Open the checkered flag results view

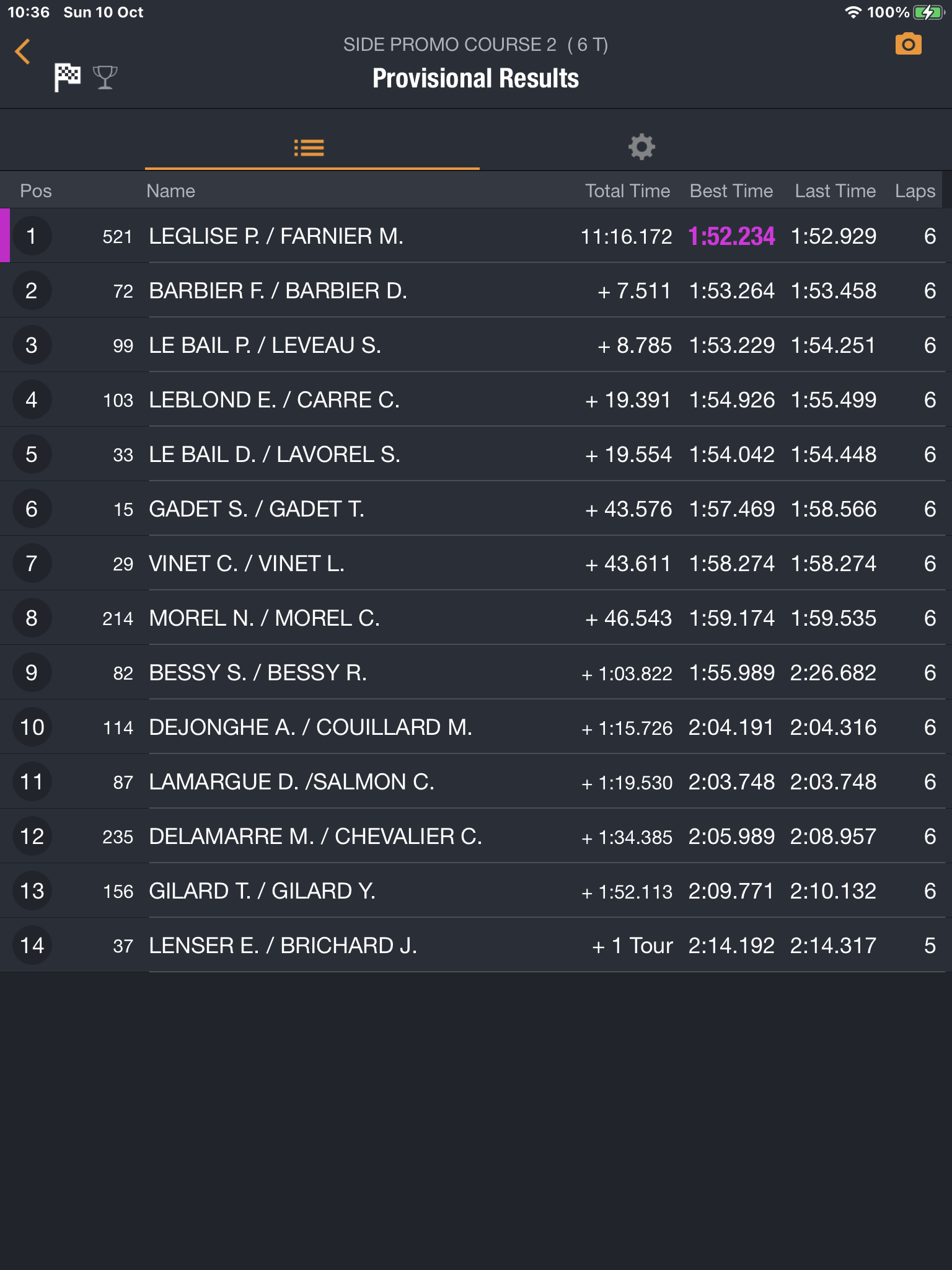[68, 78]
